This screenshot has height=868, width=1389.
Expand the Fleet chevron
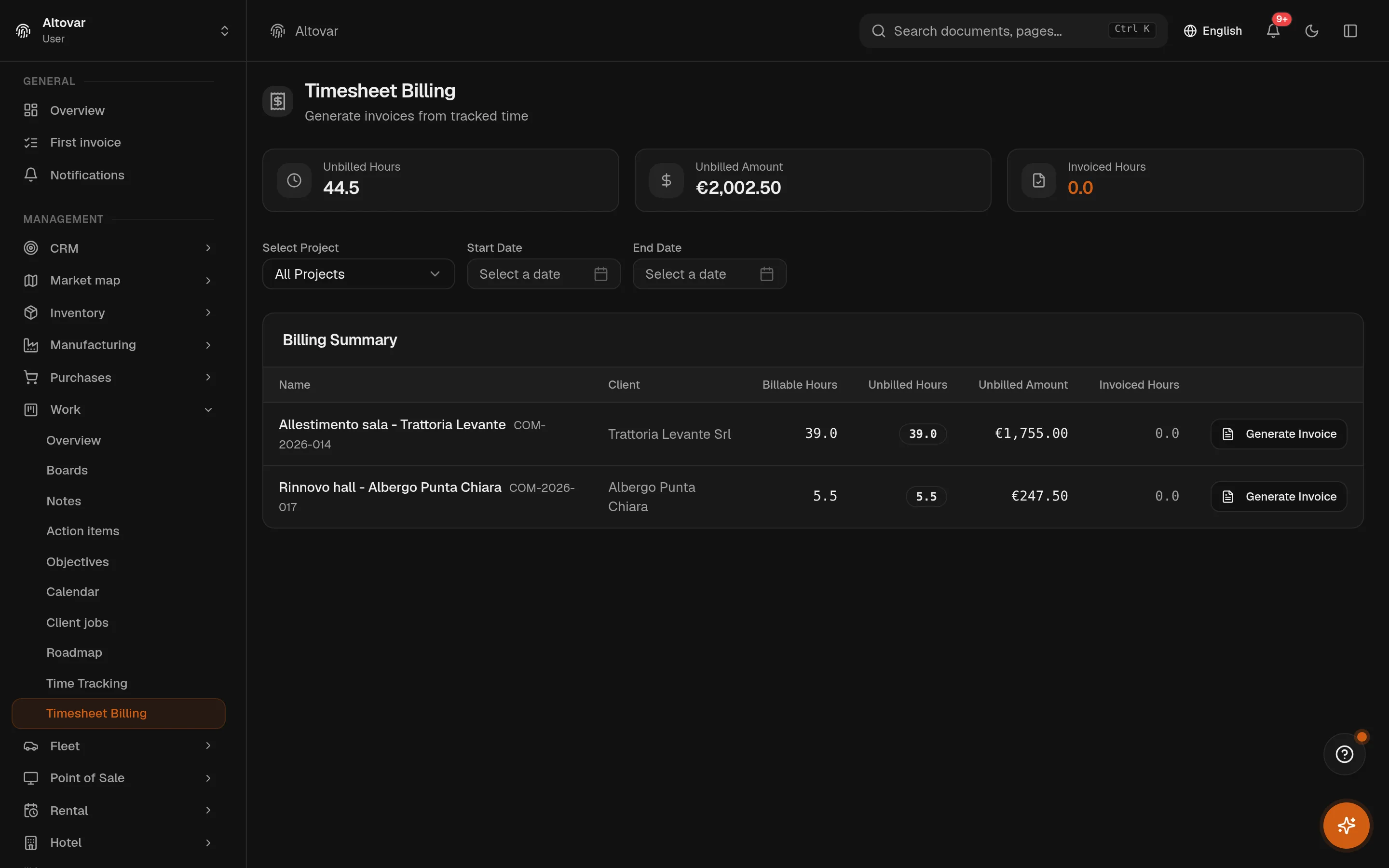point(208,746)
